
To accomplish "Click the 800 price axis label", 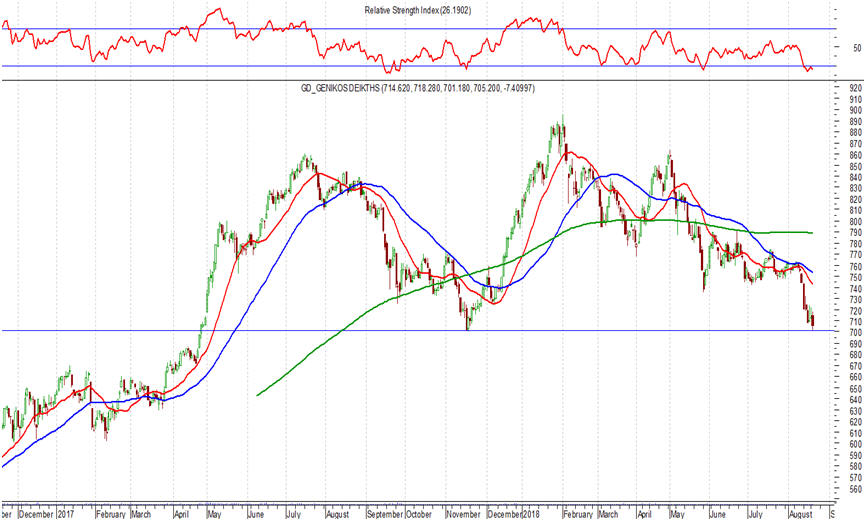I will click(x=856, y=222).
